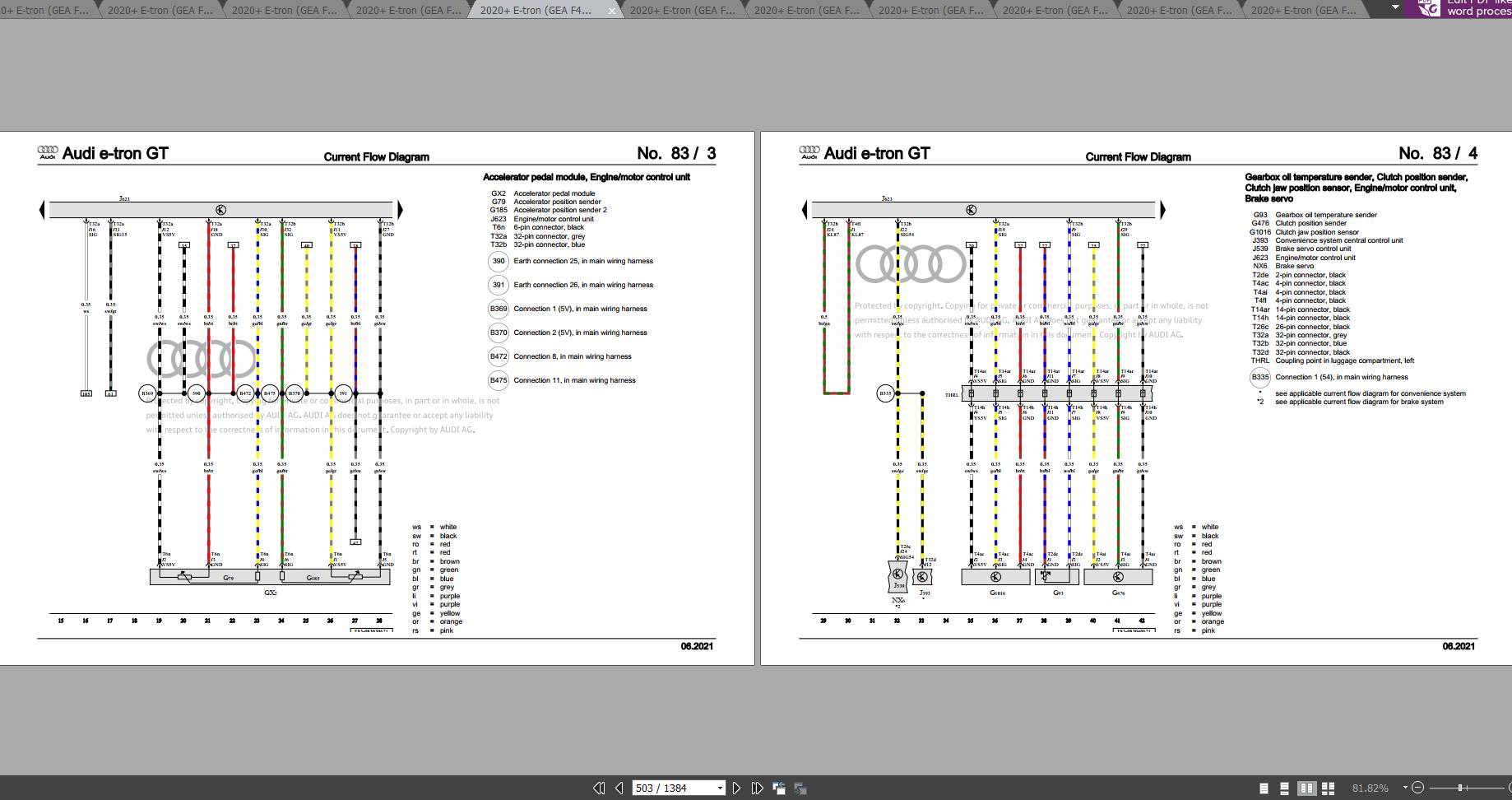
Task: Click legend entry Connection 1 (54), in main wiring harness
Action: click(1342, 377)
